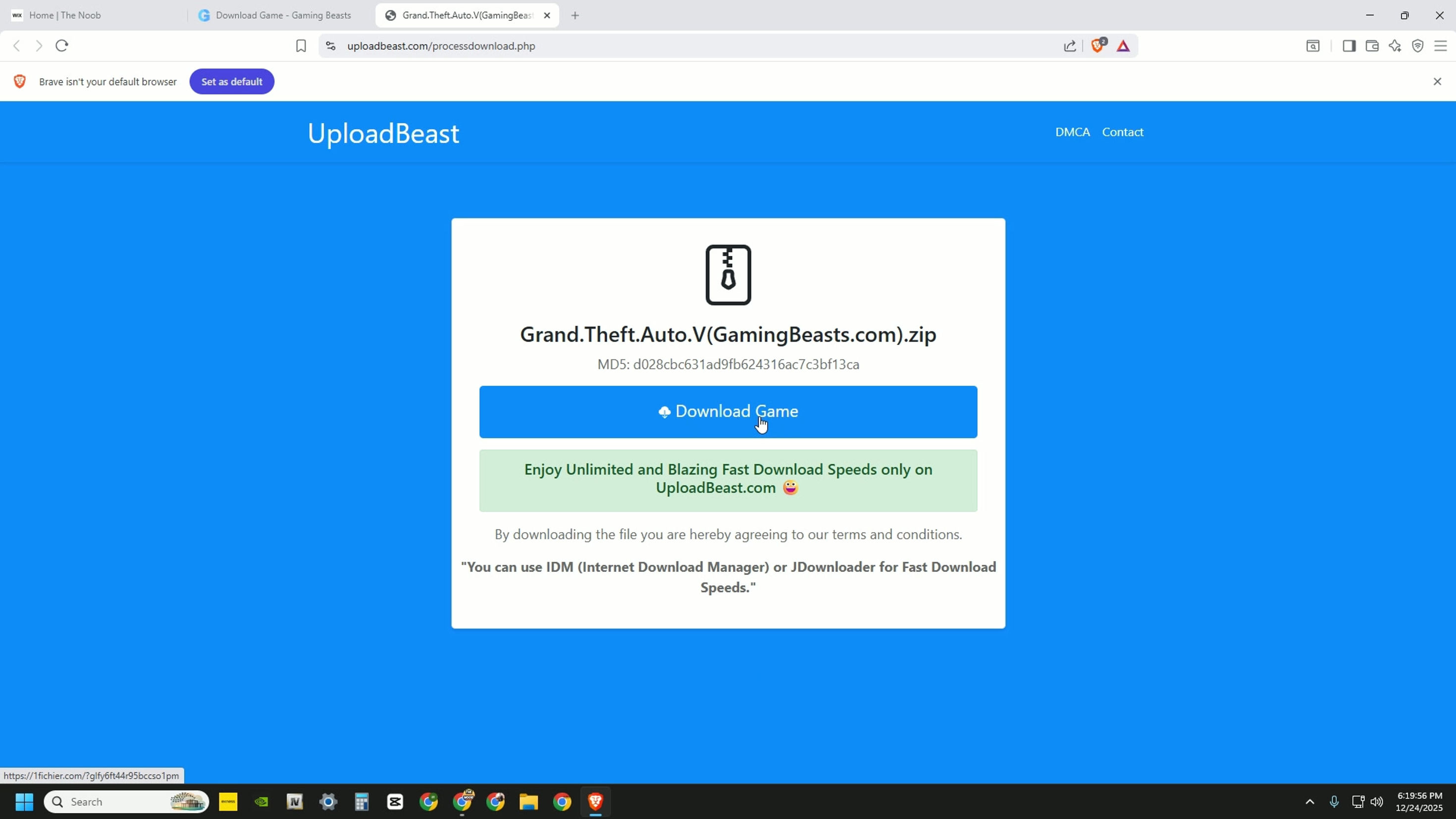Screen dimensions: 1456x819
Task: Open File Explorer from the taskbar
Action: pyautogui.click(x=528, y=802)
